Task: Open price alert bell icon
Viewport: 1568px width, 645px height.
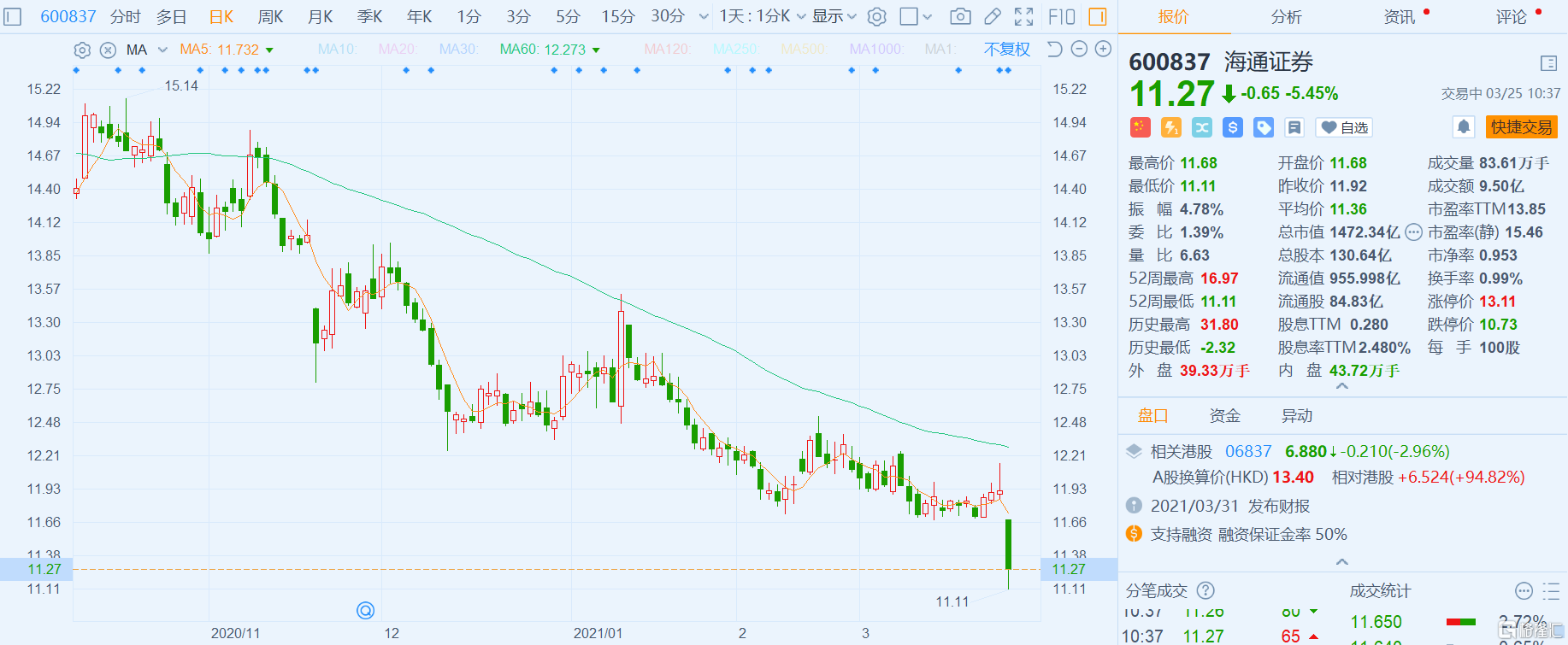Action: click(1463, 127)
